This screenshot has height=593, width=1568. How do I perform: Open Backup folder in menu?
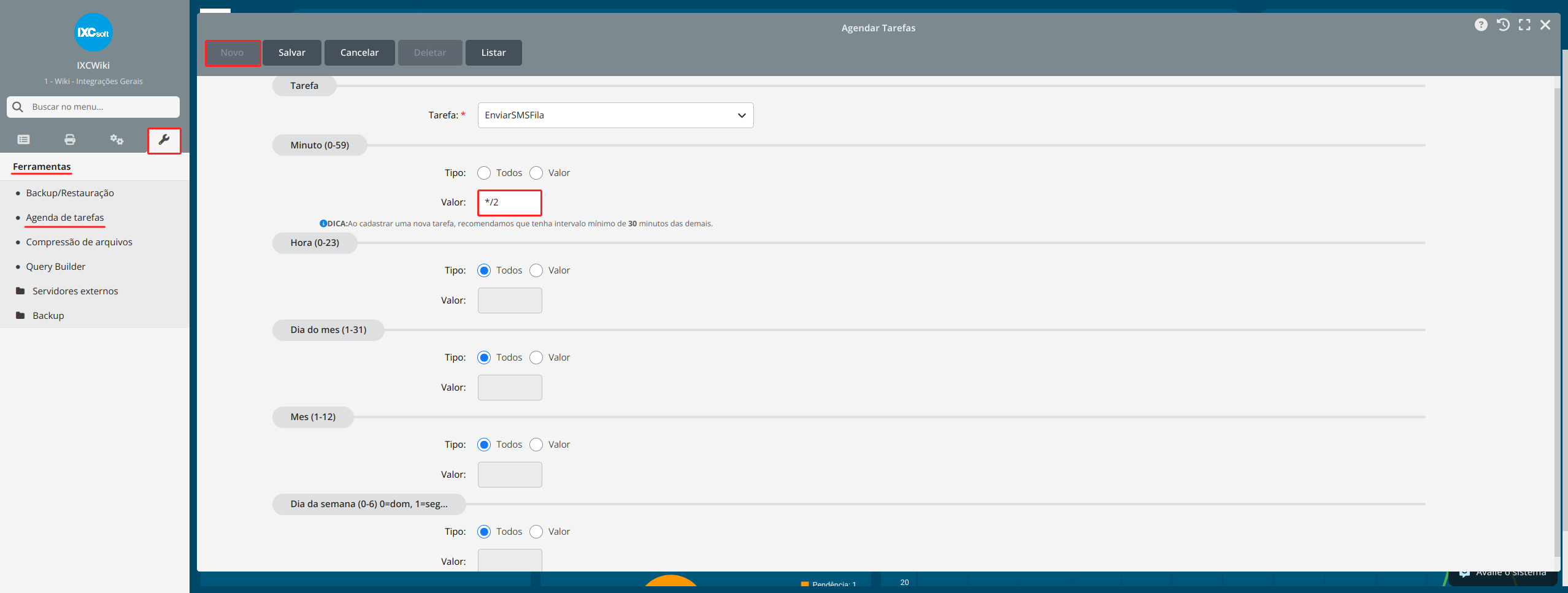[x=40, y=316]
